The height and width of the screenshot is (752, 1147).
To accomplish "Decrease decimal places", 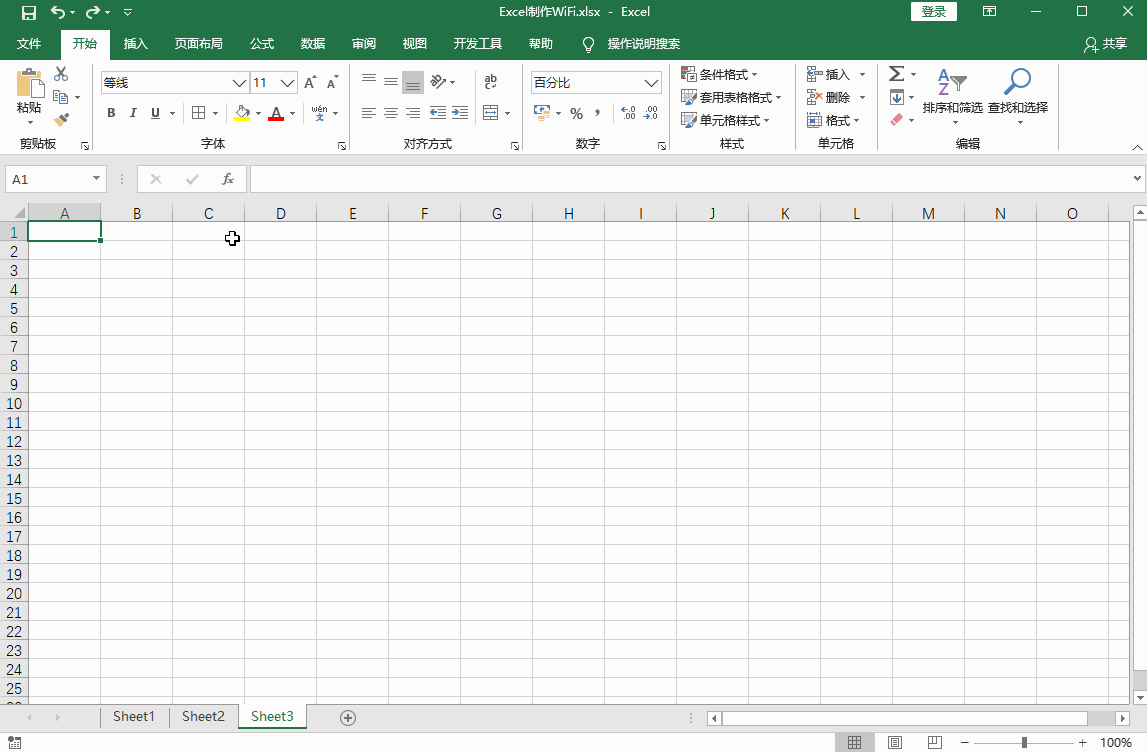I will pos(651,113).
